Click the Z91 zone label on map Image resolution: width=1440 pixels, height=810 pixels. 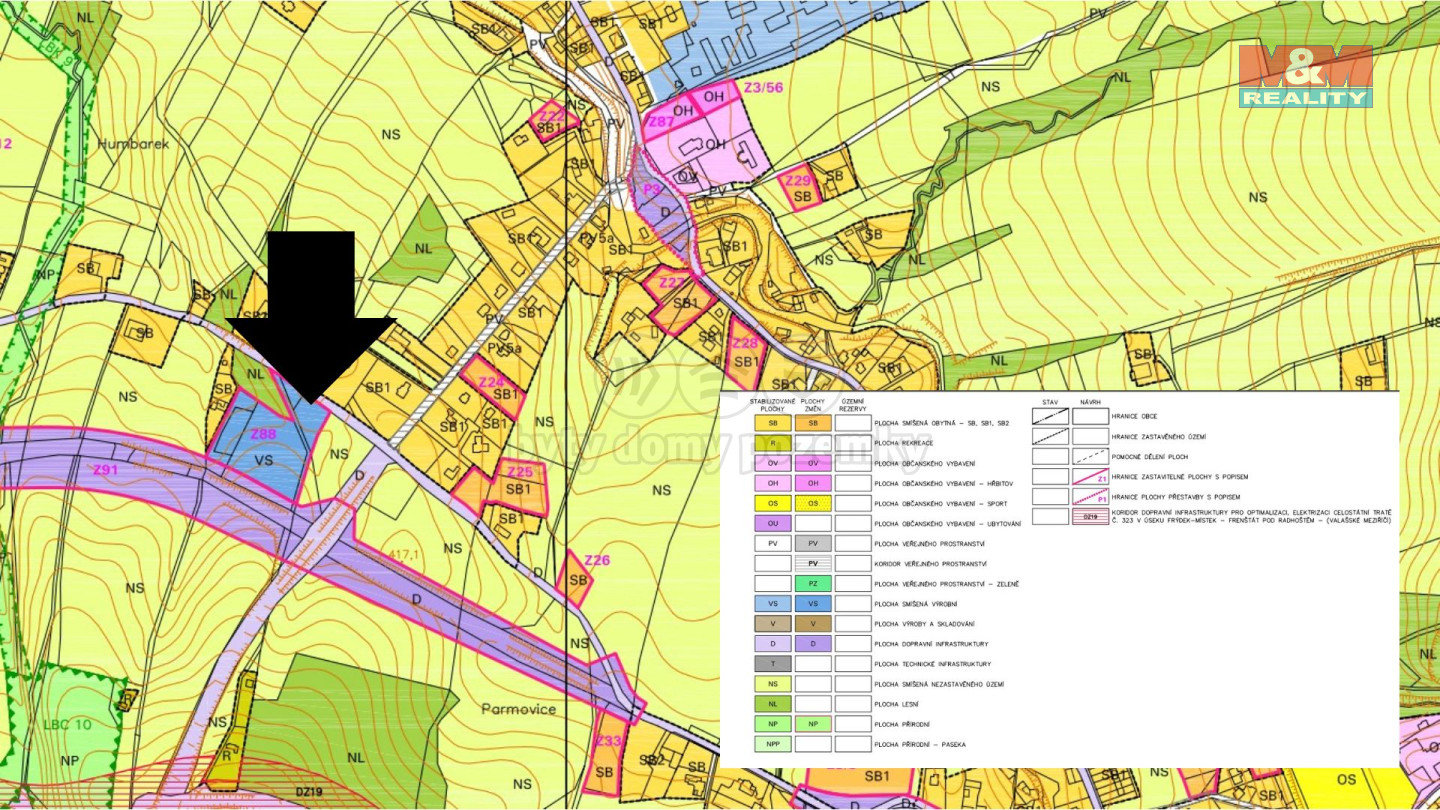click(x=105, y=469)
